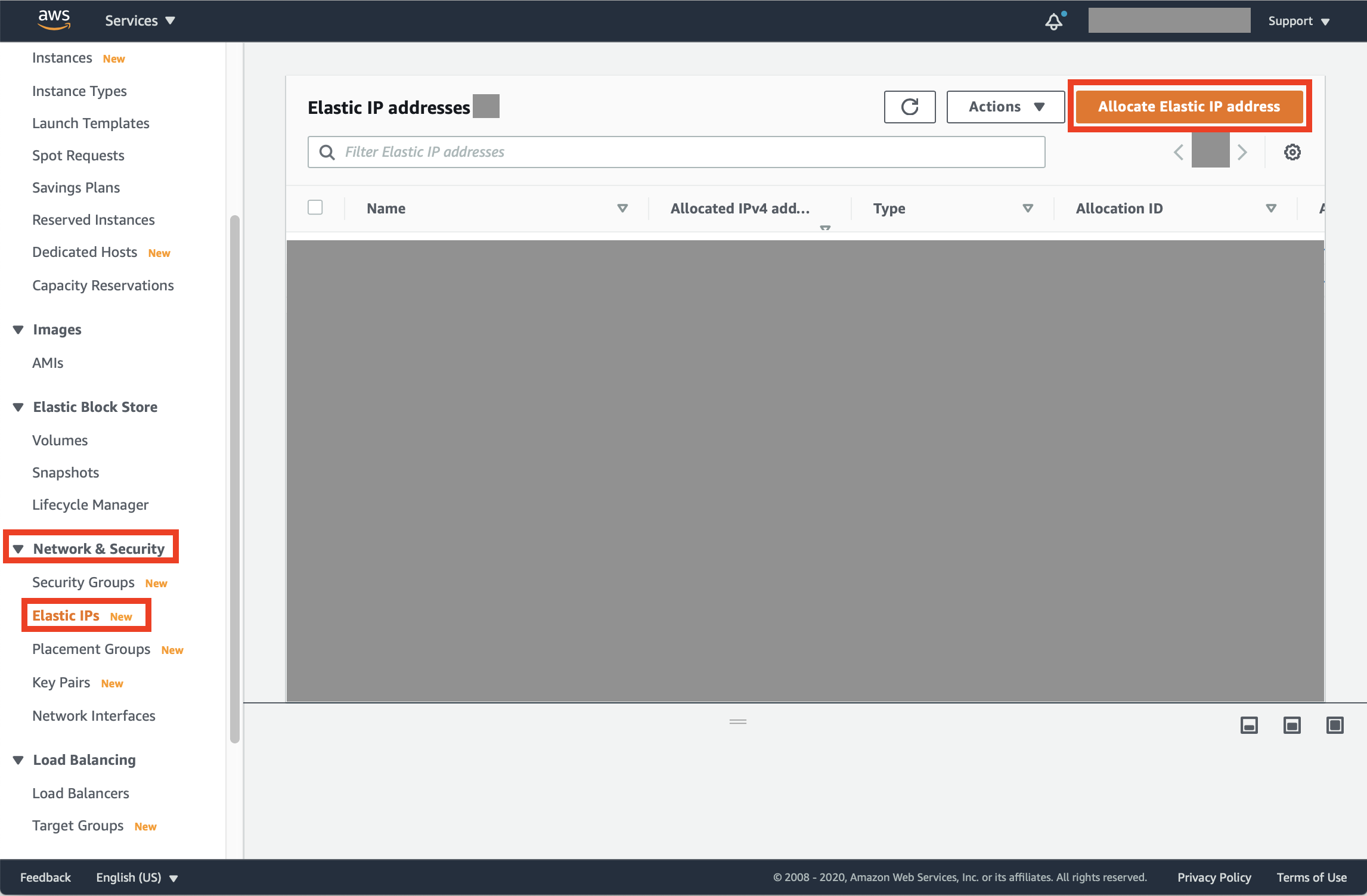The height and width of the screenshot is (896, 1367).
Task: Tick the select-all checkbox in table header
Action: coord(315,207)
